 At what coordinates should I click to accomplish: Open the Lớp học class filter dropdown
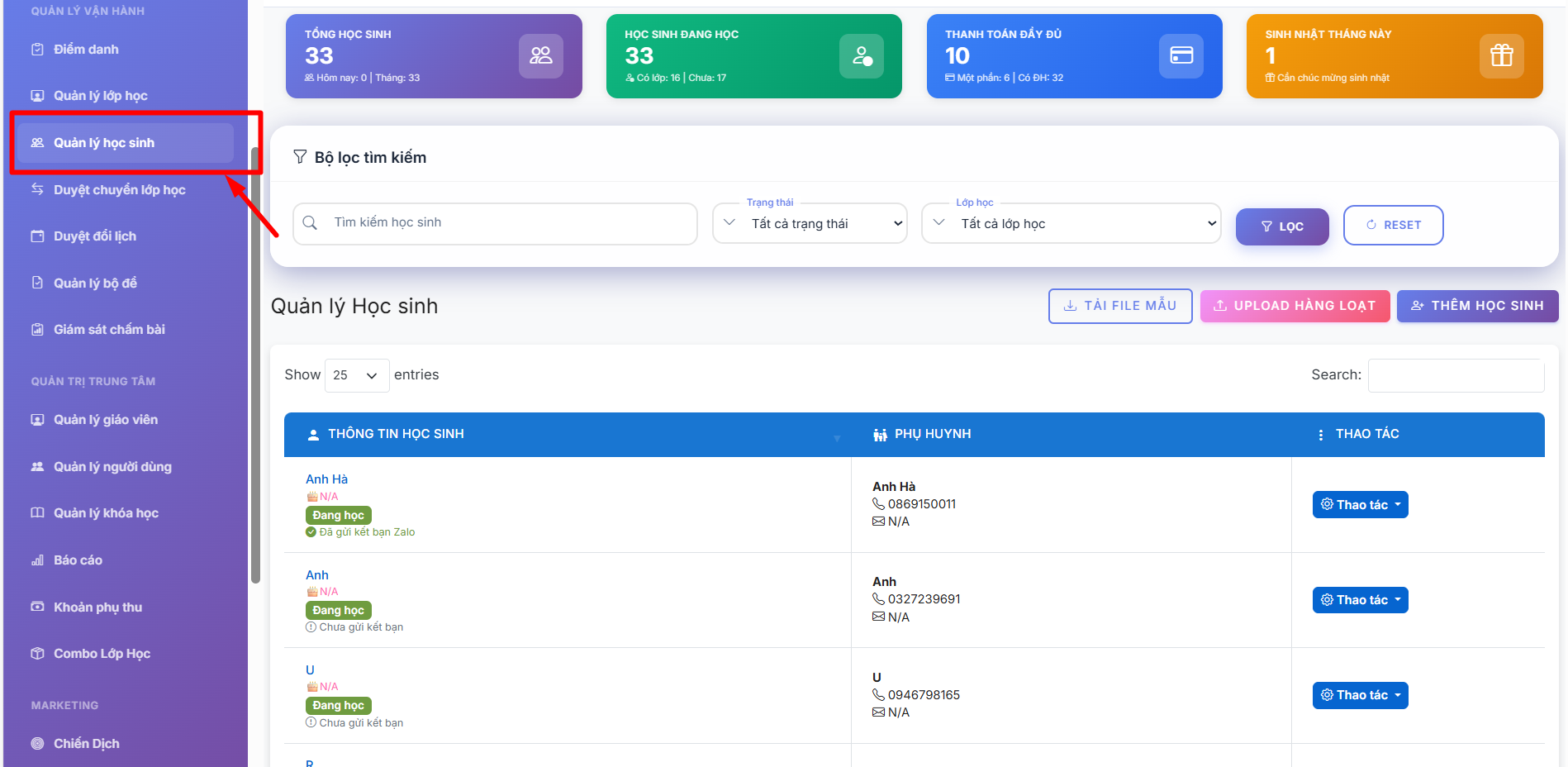coord(1071,224)
